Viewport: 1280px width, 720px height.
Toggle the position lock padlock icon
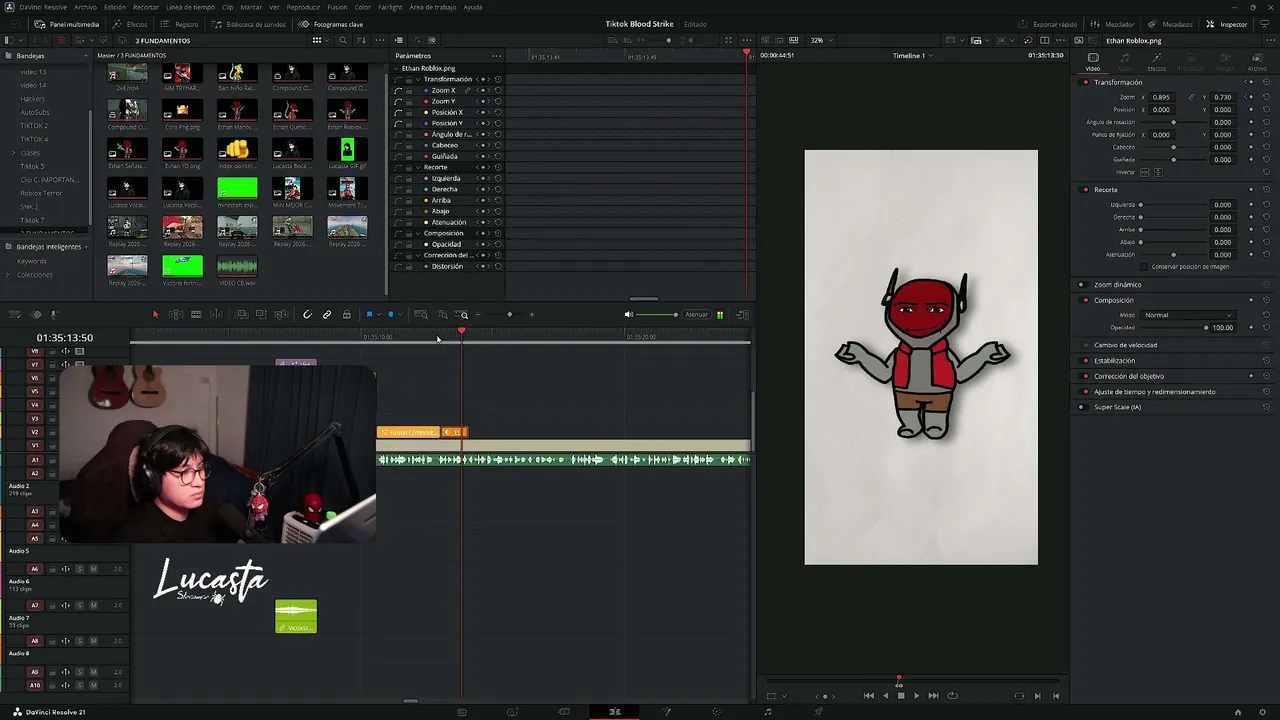(x=347, y=315)
